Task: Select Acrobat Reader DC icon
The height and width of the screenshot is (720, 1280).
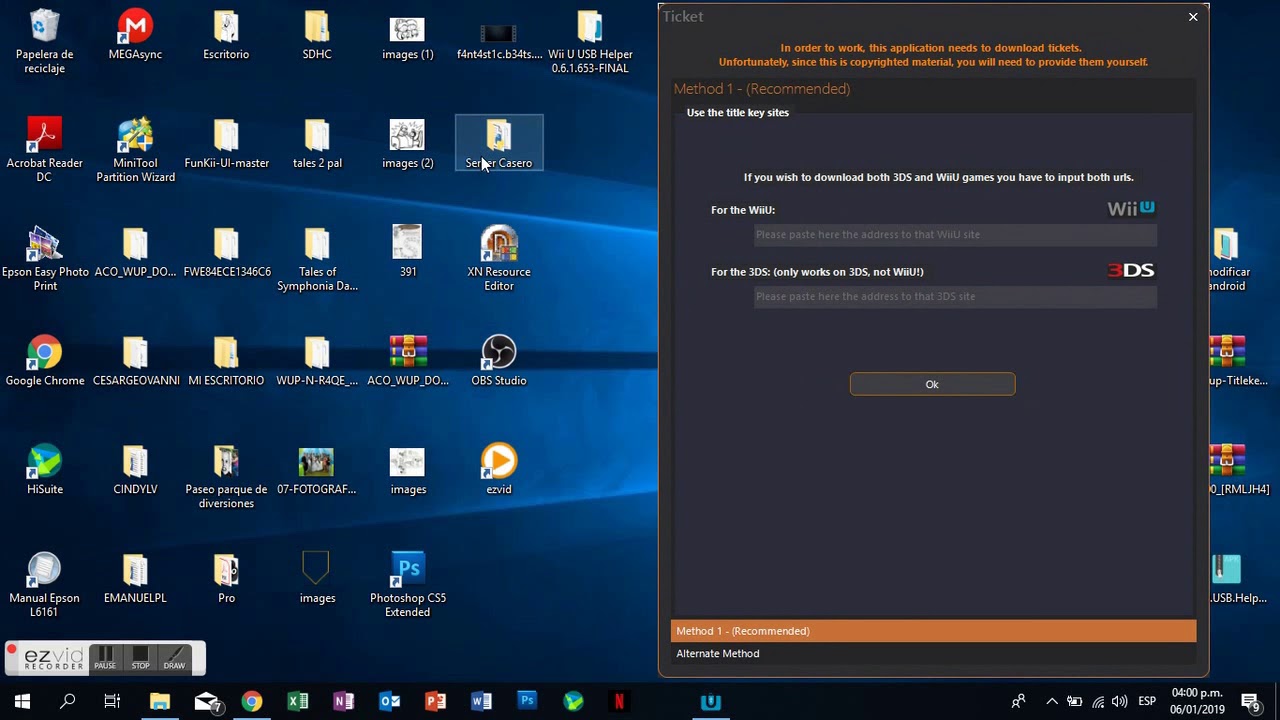Action: coord(45,151)
